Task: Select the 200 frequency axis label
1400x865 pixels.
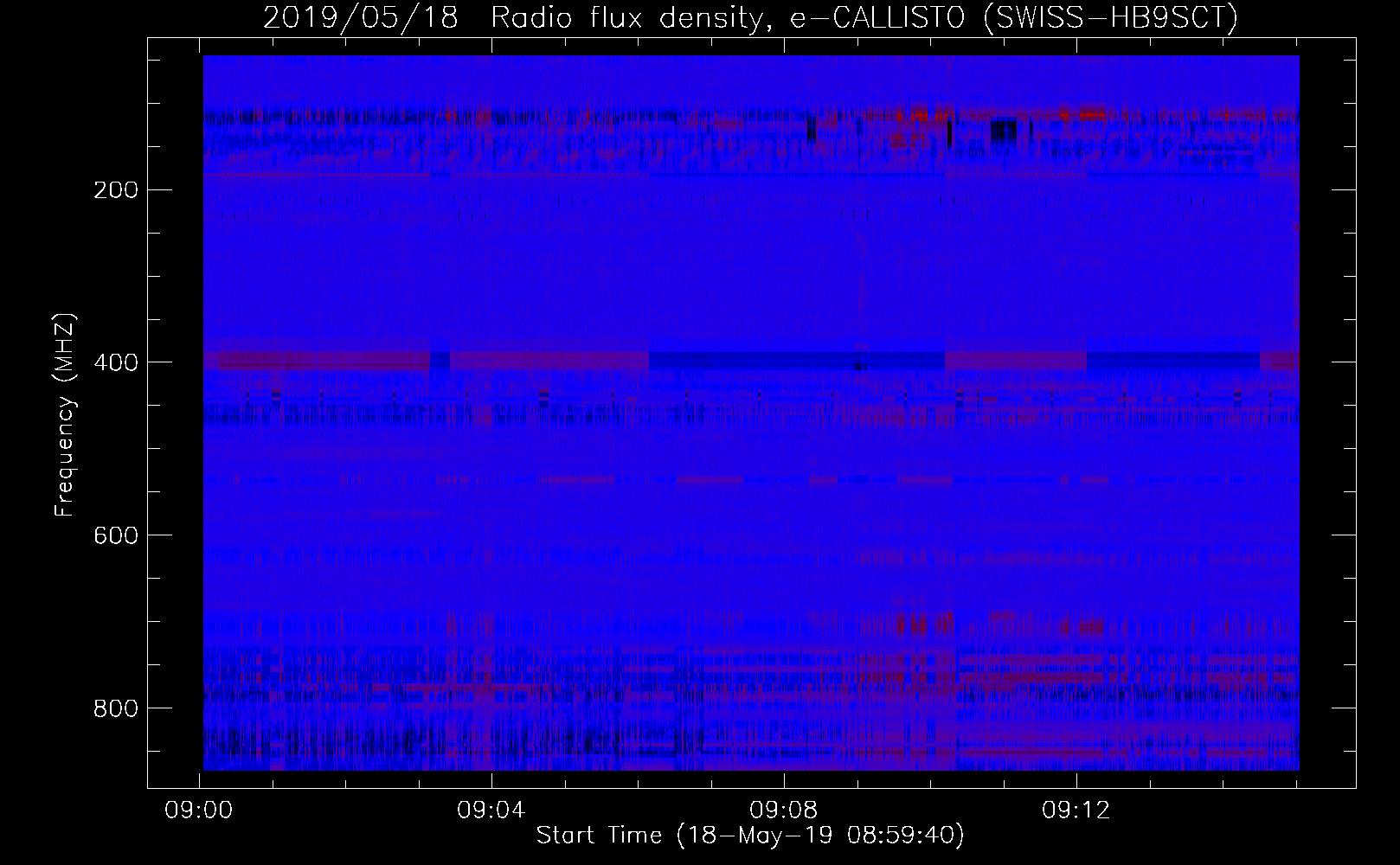Action: coord(114,189)
